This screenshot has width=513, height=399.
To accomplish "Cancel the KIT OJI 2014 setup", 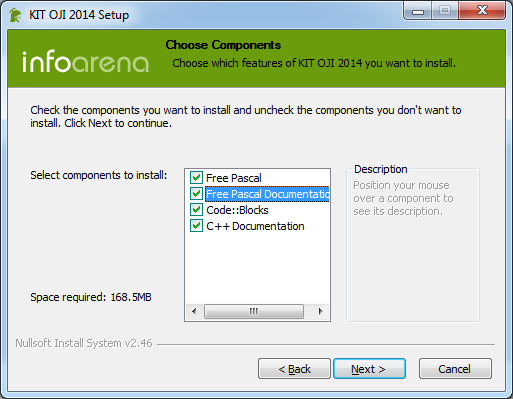I will (x=455, y=369).
